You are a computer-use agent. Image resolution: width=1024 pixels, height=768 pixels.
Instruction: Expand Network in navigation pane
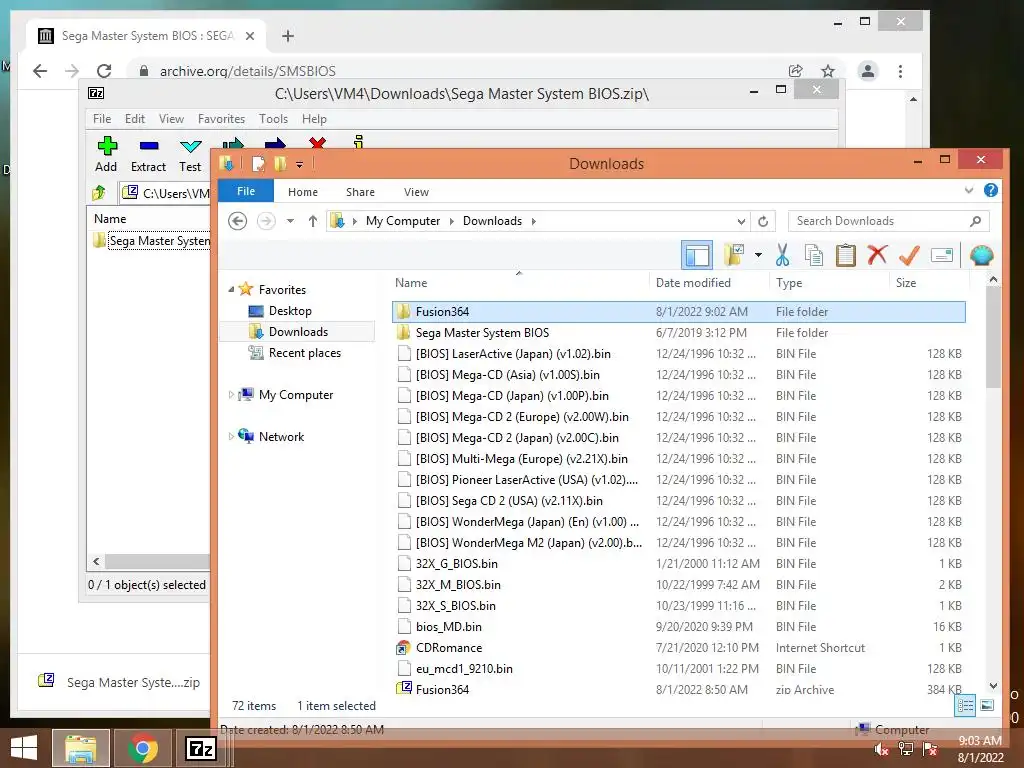tap(231, 436)
